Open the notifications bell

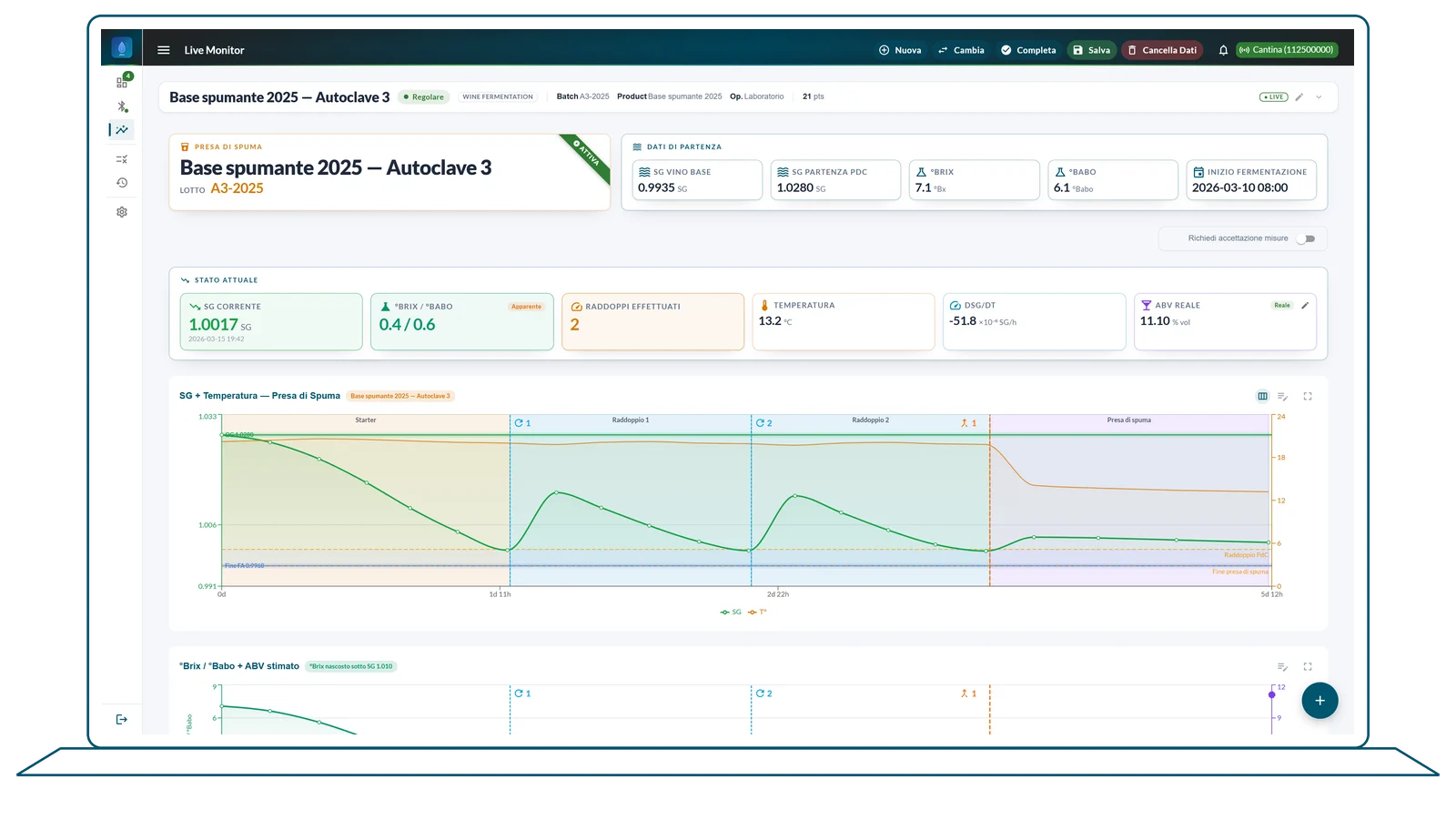(1223, 50)
